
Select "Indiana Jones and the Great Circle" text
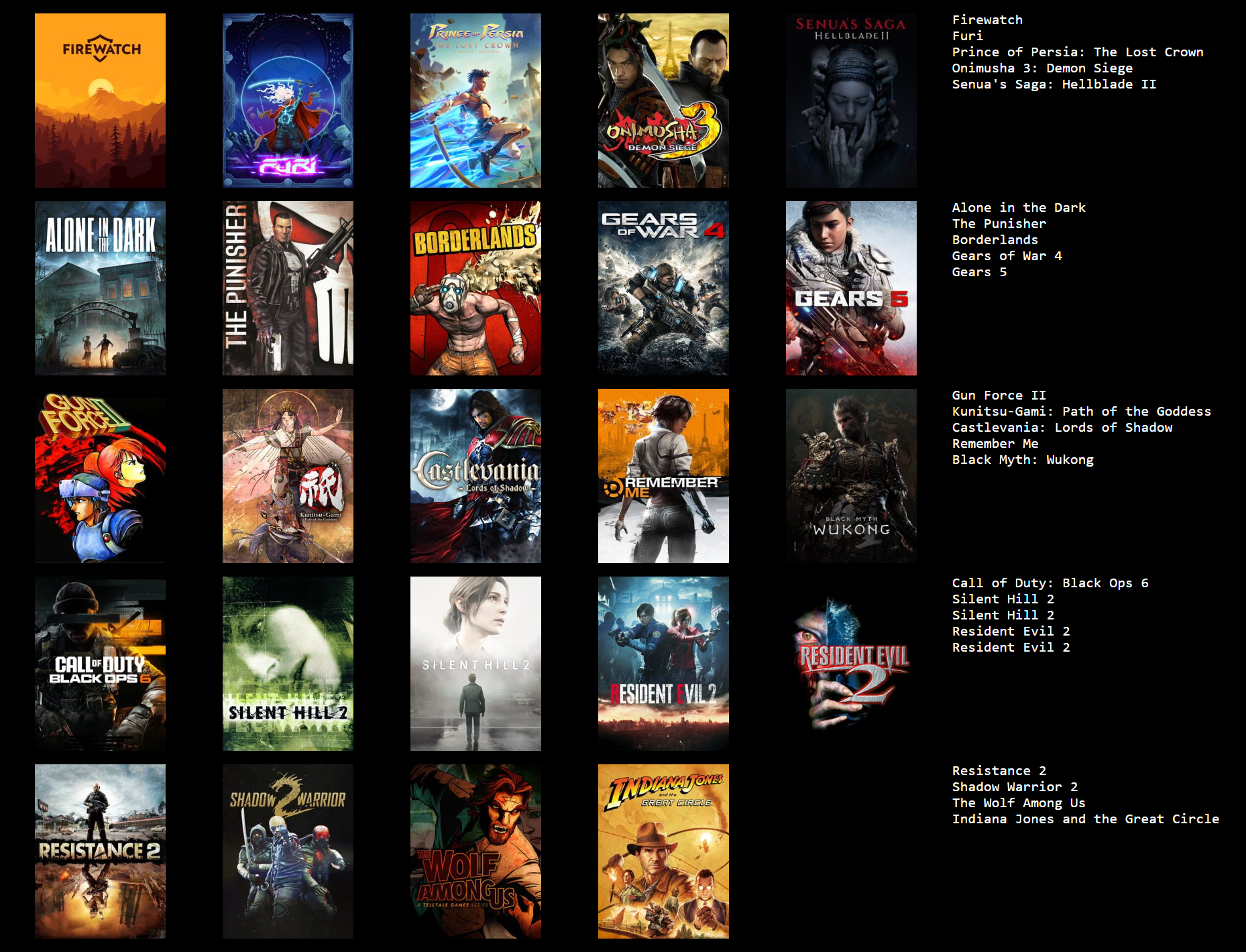[1086, 819]
